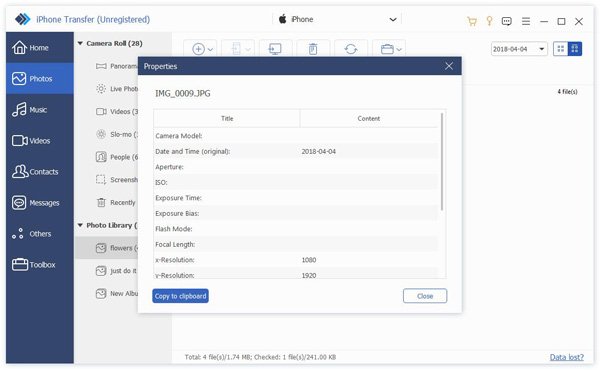
Task: Click Export to PC icon
Action: pos(275,49)
